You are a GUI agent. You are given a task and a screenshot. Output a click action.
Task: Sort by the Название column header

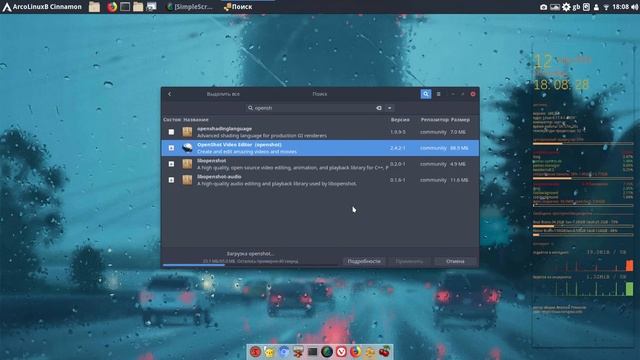point(196,120)
